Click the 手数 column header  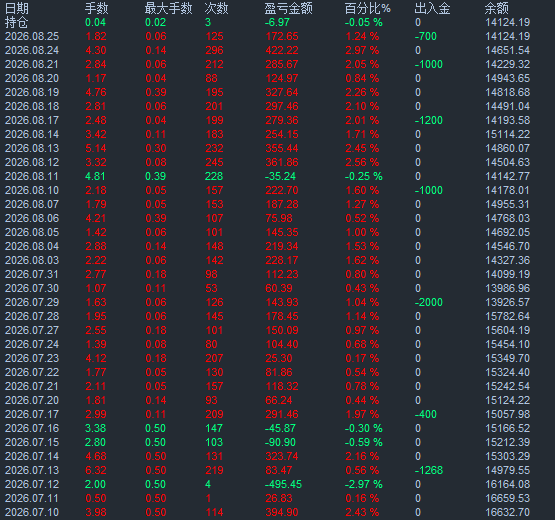(x=97, y=8)
